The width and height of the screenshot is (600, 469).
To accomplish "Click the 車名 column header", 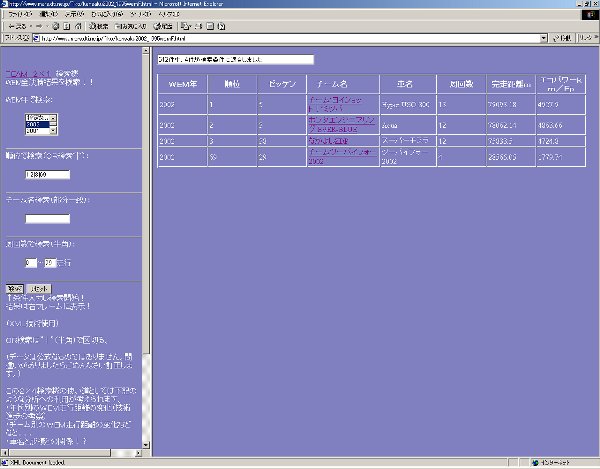I will (x=408, y=84).
